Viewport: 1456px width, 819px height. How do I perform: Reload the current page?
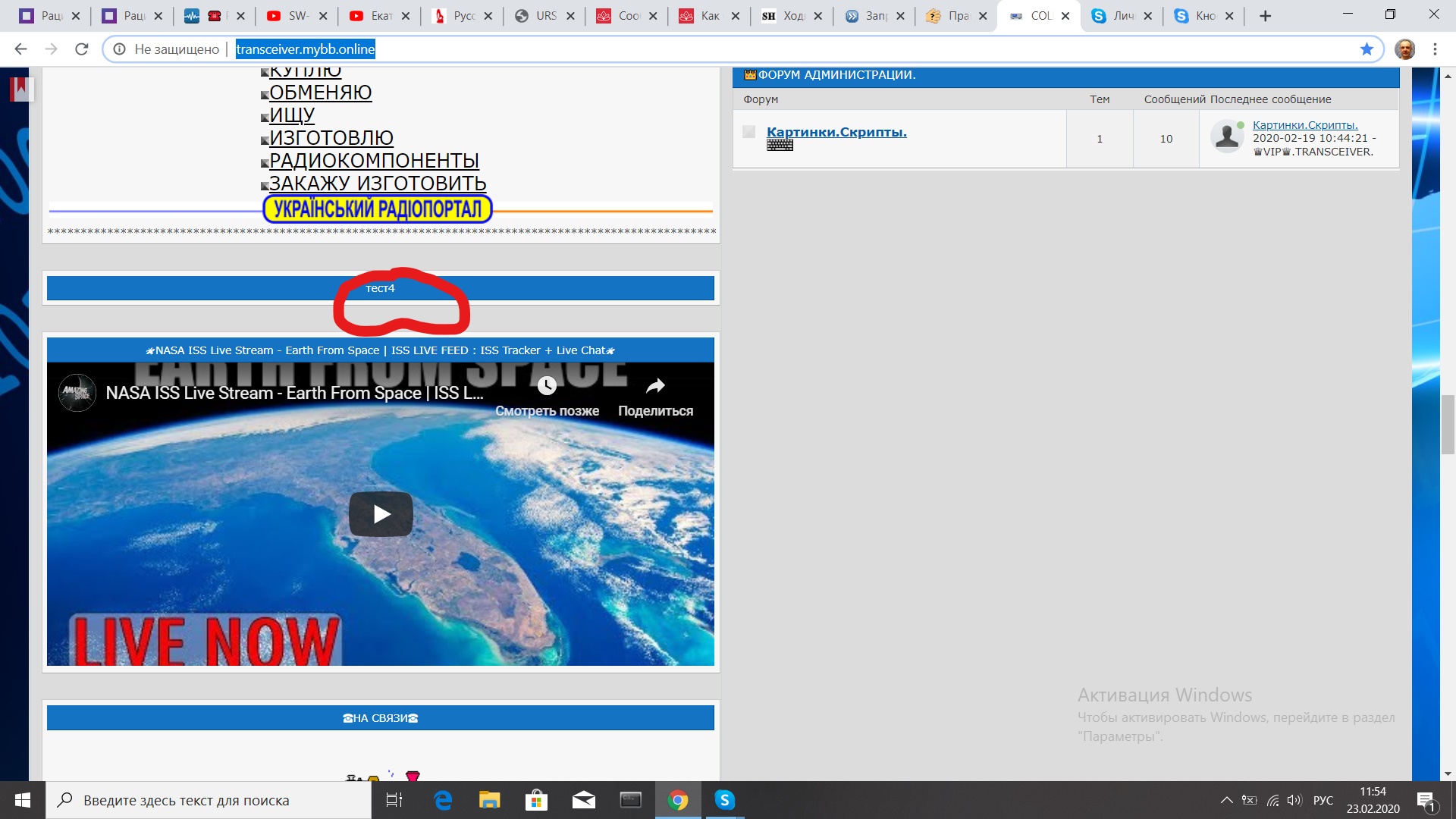82,49
